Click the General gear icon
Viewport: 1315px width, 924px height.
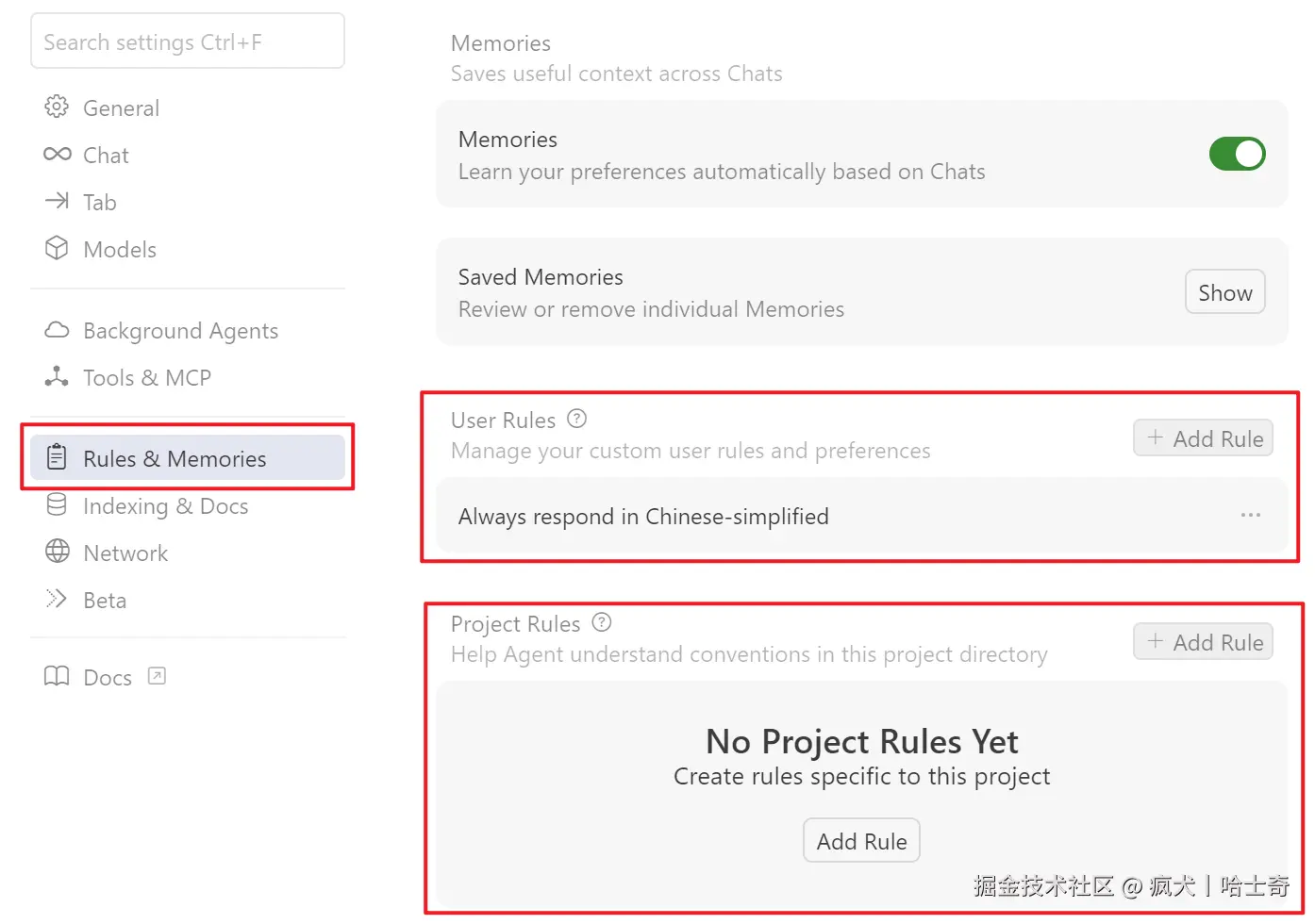point(57,107)
